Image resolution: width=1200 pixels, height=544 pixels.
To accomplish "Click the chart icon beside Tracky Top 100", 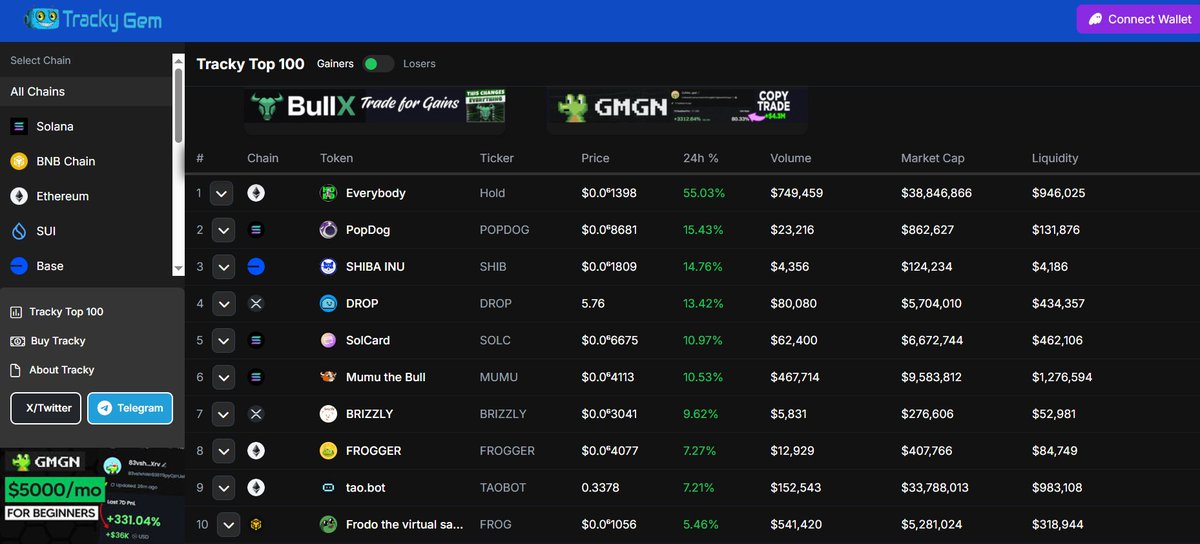I will (16, 312).
